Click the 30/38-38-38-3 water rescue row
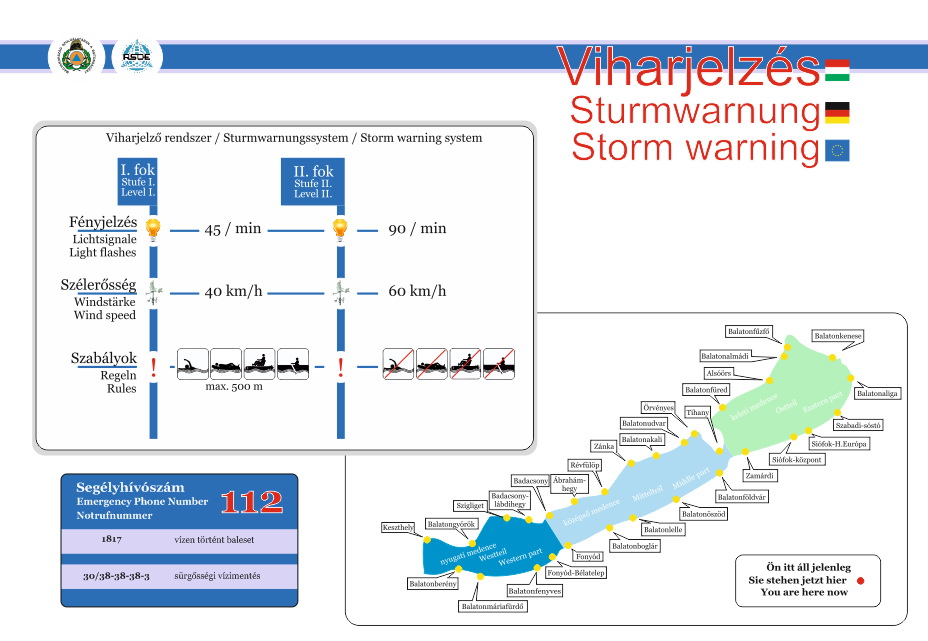Viewport: 928px width, 641px height. [180, 577]
